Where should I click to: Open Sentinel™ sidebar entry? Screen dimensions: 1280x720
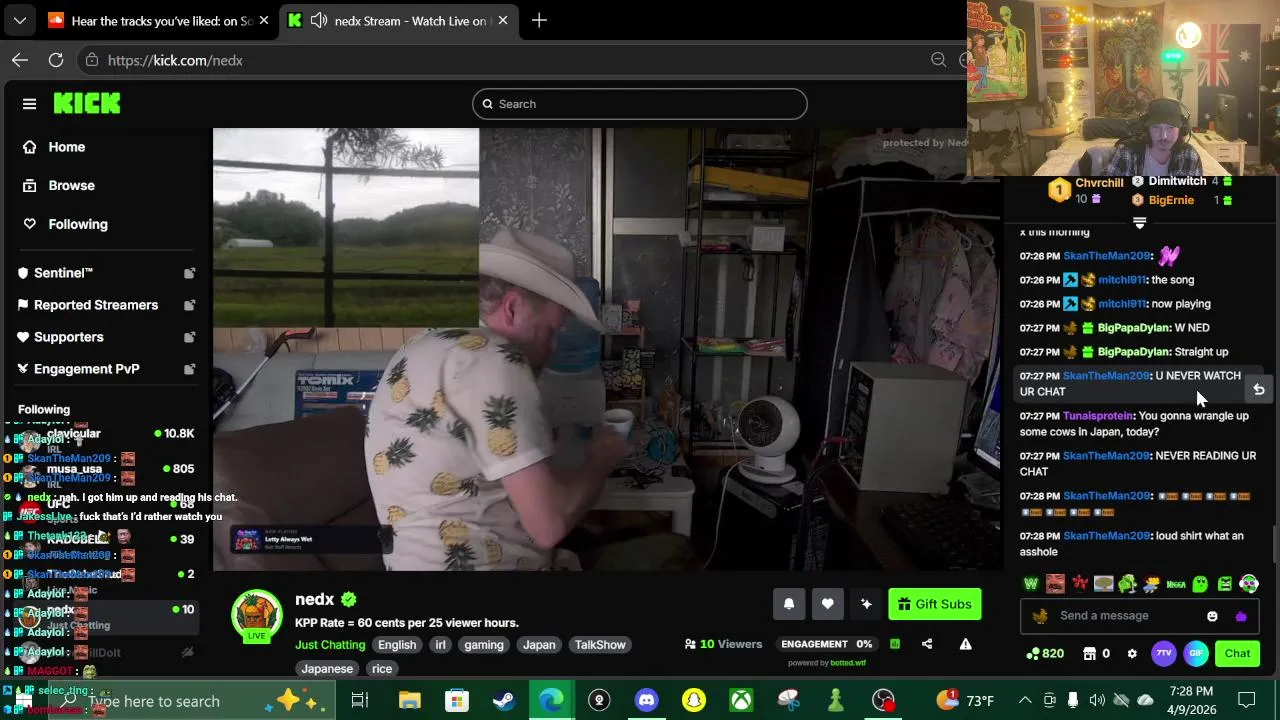point(63,273)
